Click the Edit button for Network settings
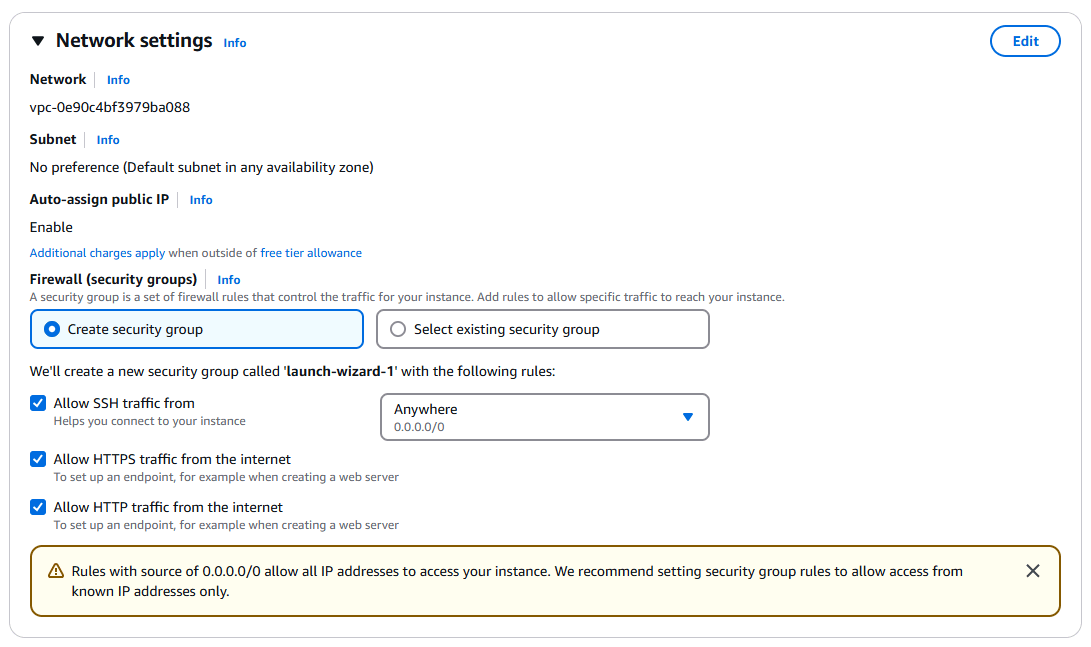This screenshot has width=1091, height=647. 1025,41
